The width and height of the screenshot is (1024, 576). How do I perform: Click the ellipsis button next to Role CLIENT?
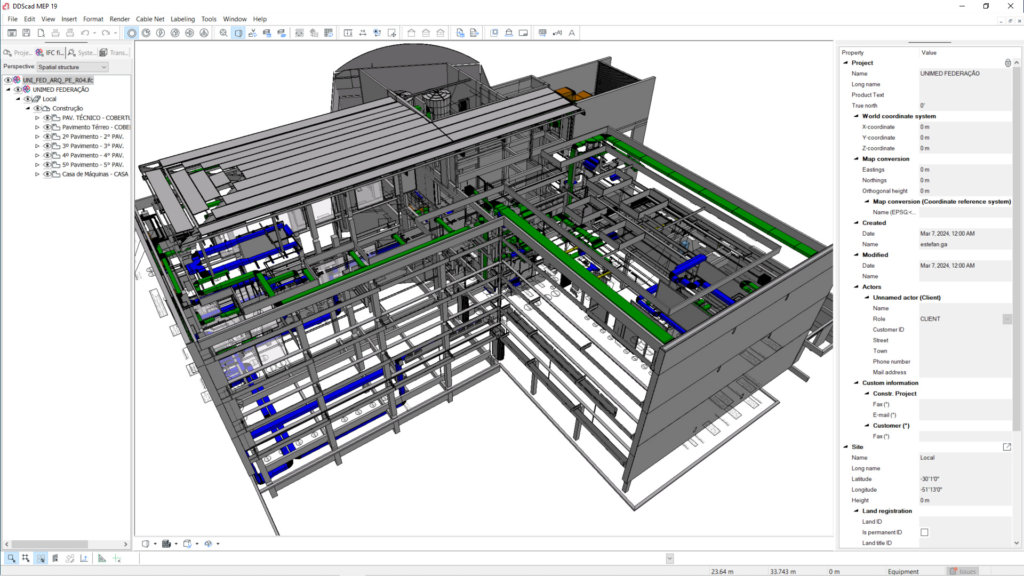coord(1007,319)
